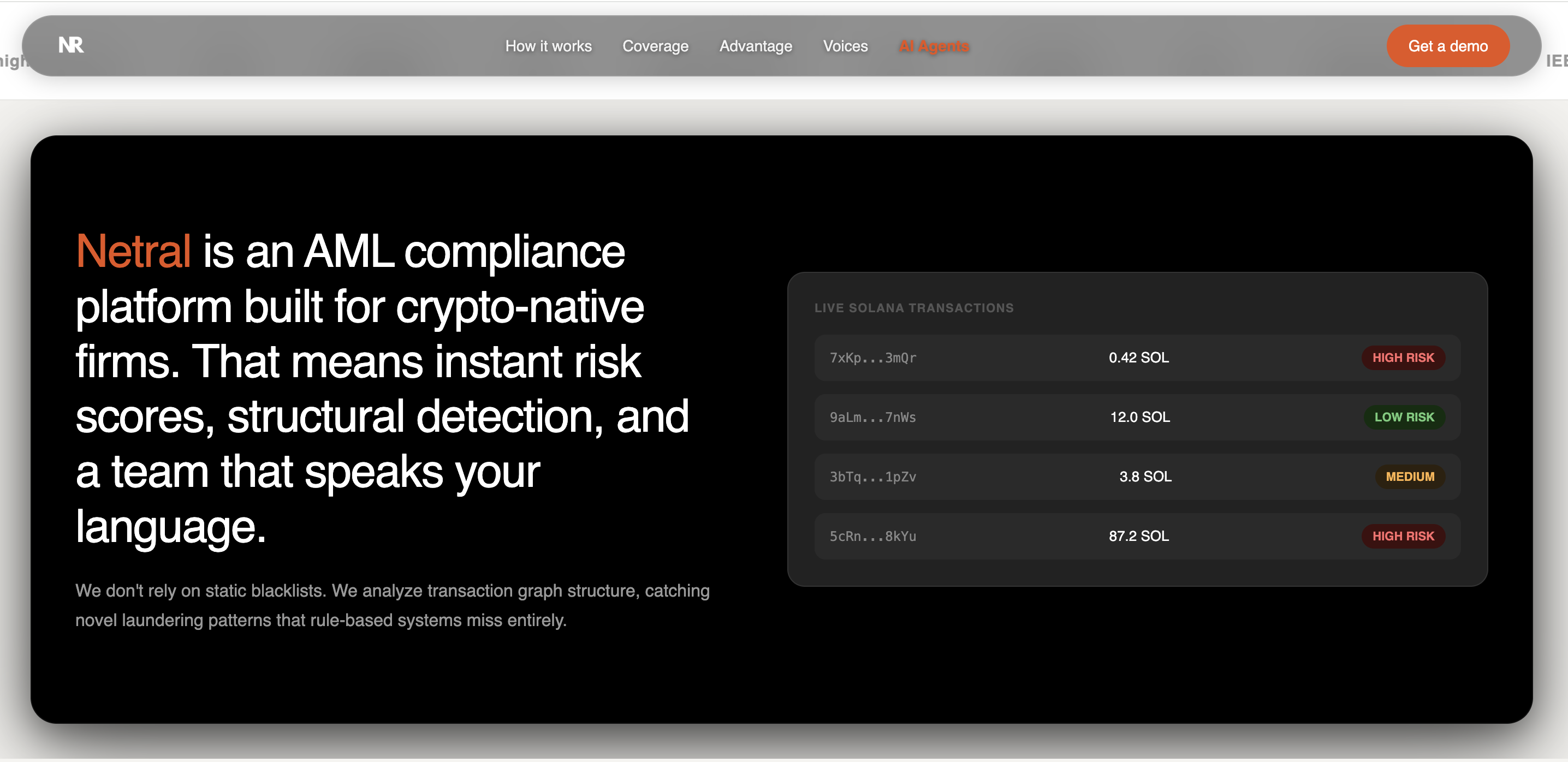Click the static blacklists description paragraph

point(393,605)
